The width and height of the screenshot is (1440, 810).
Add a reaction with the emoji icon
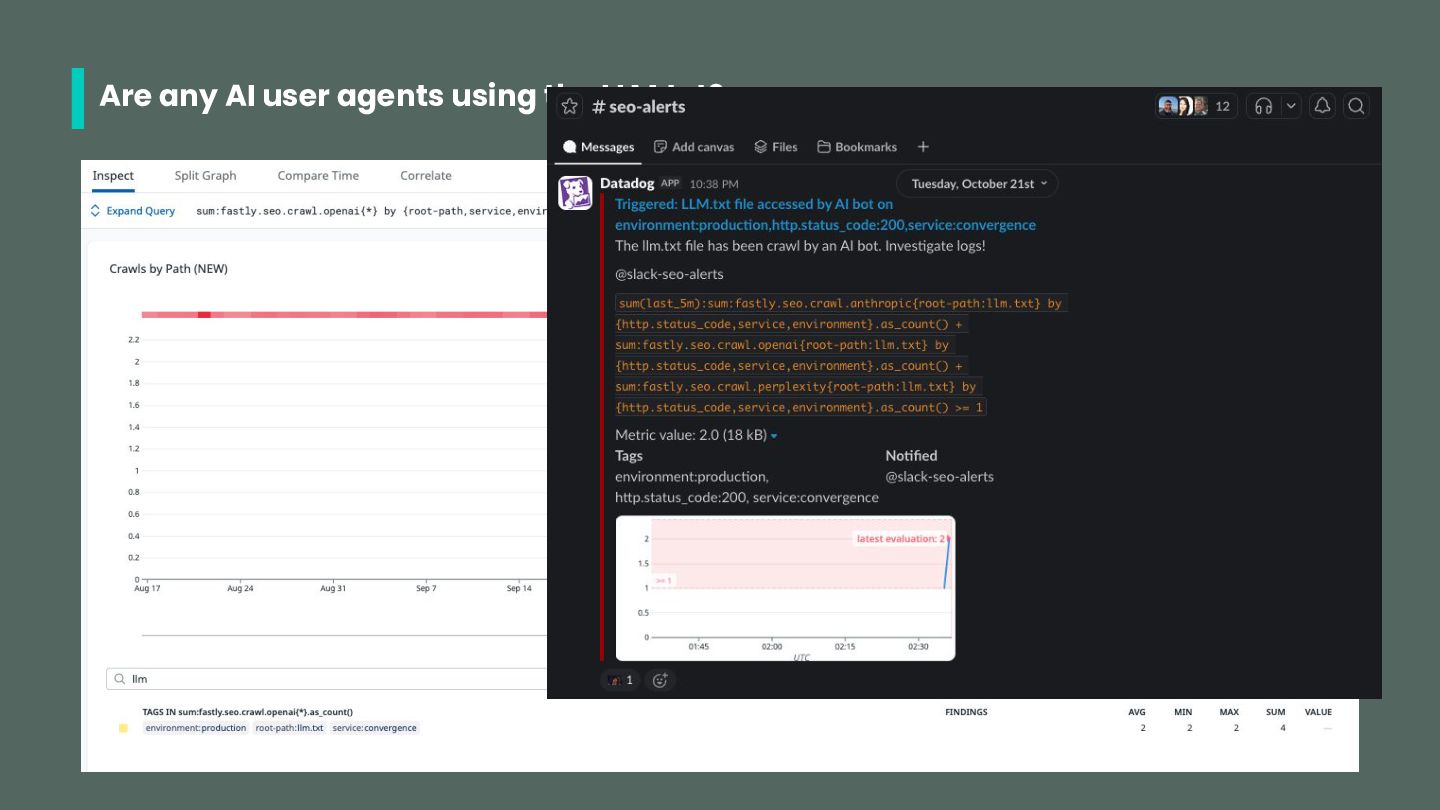click(x=660, y=680)
